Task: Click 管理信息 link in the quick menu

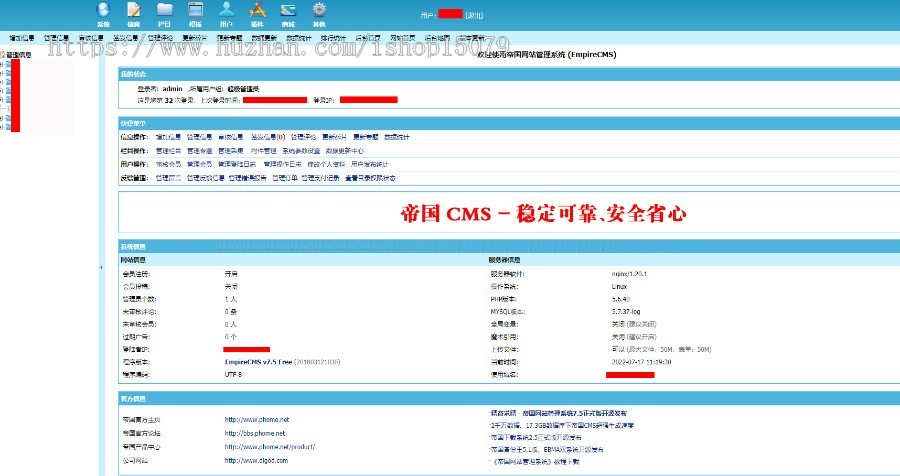Action: [x=199, y=137]
